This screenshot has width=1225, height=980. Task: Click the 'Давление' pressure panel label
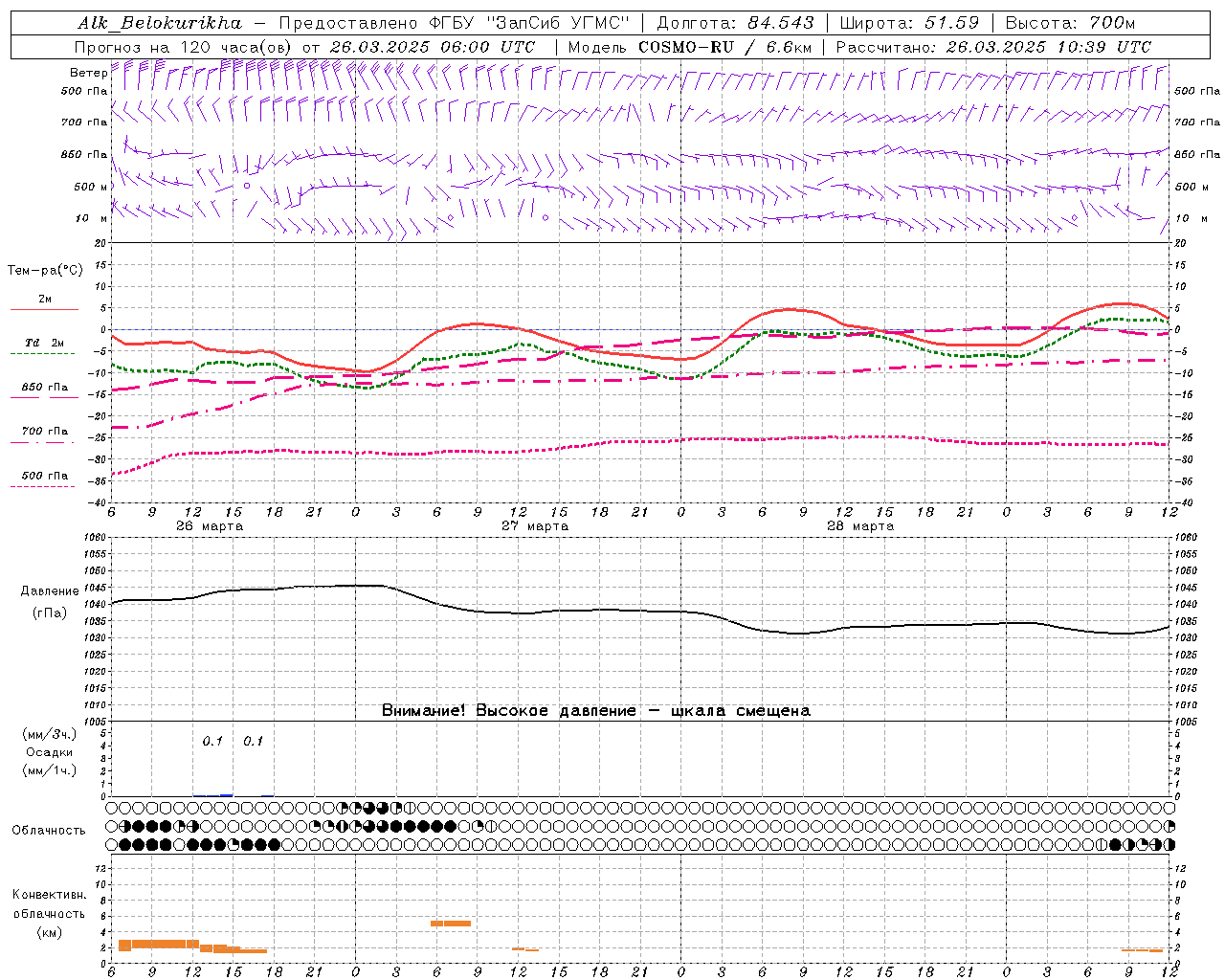(50, 591)
